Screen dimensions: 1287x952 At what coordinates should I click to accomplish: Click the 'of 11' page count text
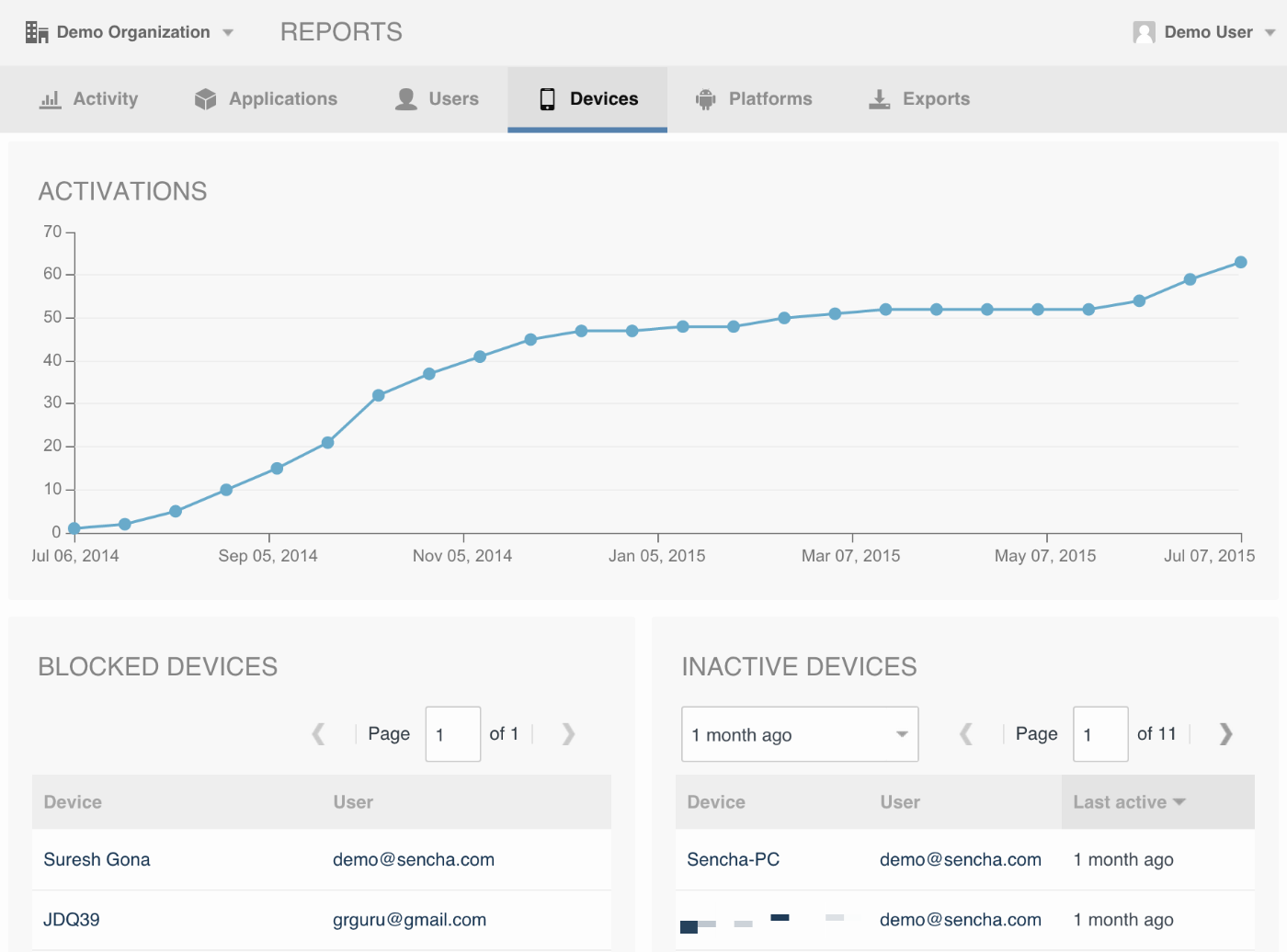[1156, 734]
